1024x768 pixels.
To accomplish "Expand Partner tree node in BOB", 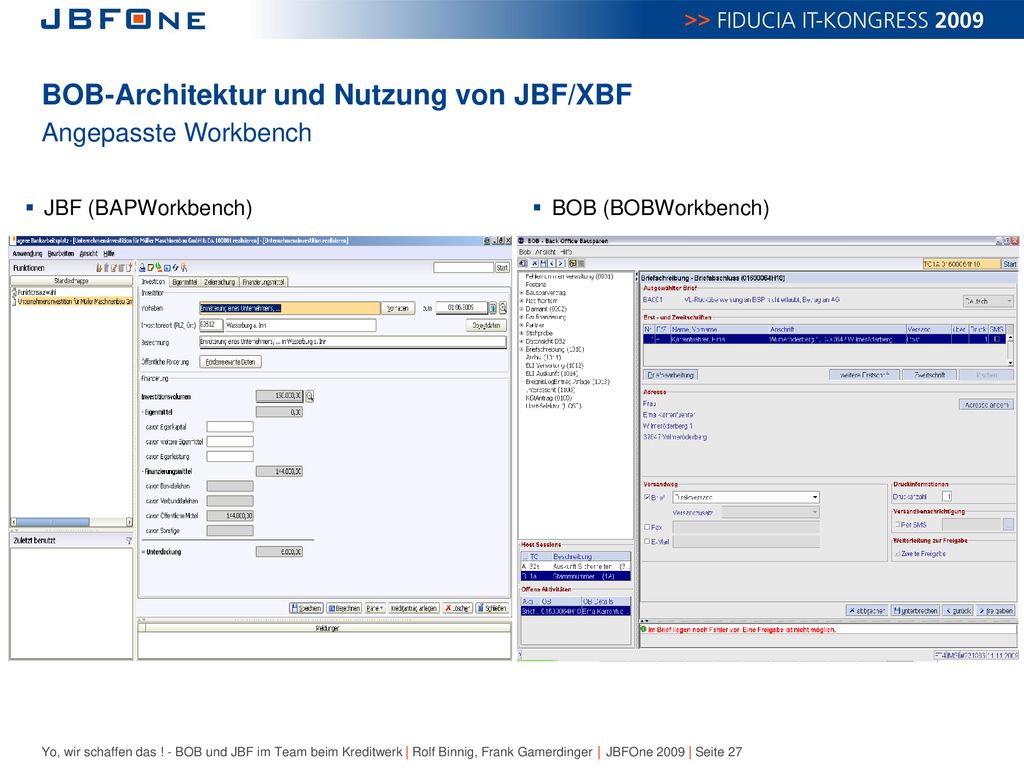I will (x=522, y=325).
